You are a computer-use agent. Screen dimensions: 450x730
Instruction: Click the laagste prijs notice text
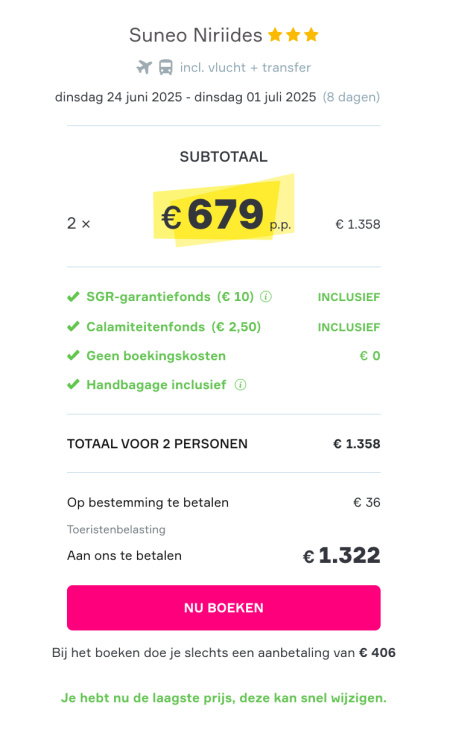pyautogui.click(x=224, y=698)
